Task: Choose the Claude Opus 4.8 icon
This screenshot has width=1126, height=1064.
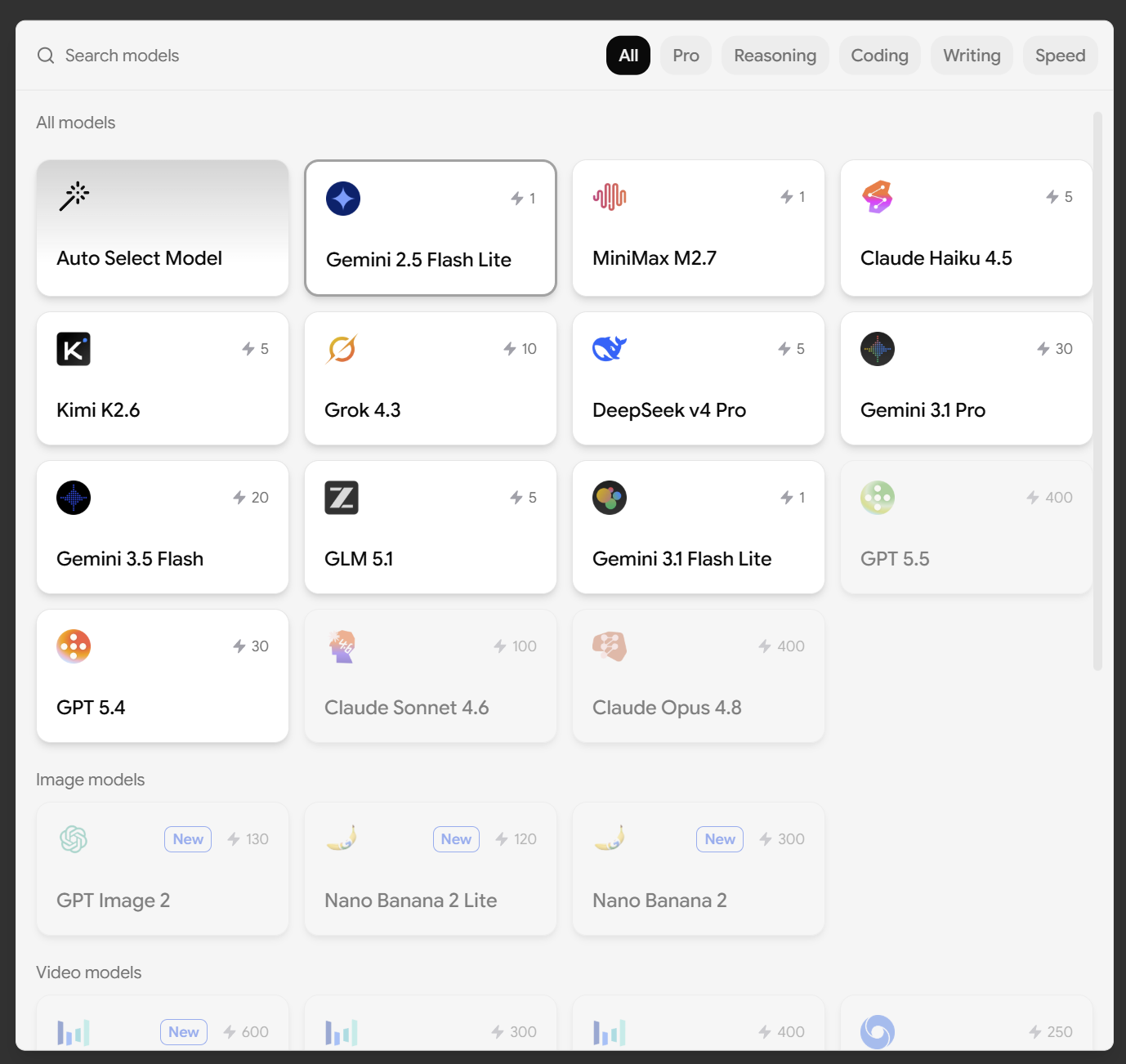Action: (x=610, y=646)
